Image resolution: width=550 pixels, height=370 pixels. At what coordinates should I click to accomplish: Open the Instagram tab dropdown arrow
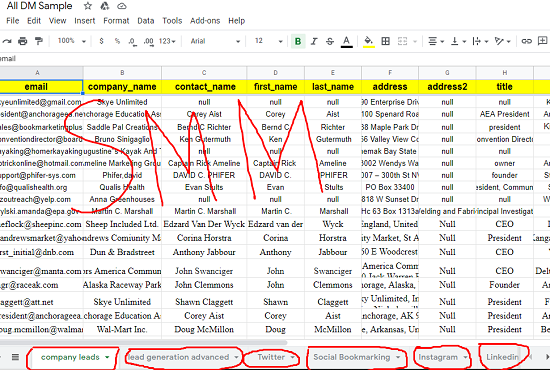[x=465, y=357]
